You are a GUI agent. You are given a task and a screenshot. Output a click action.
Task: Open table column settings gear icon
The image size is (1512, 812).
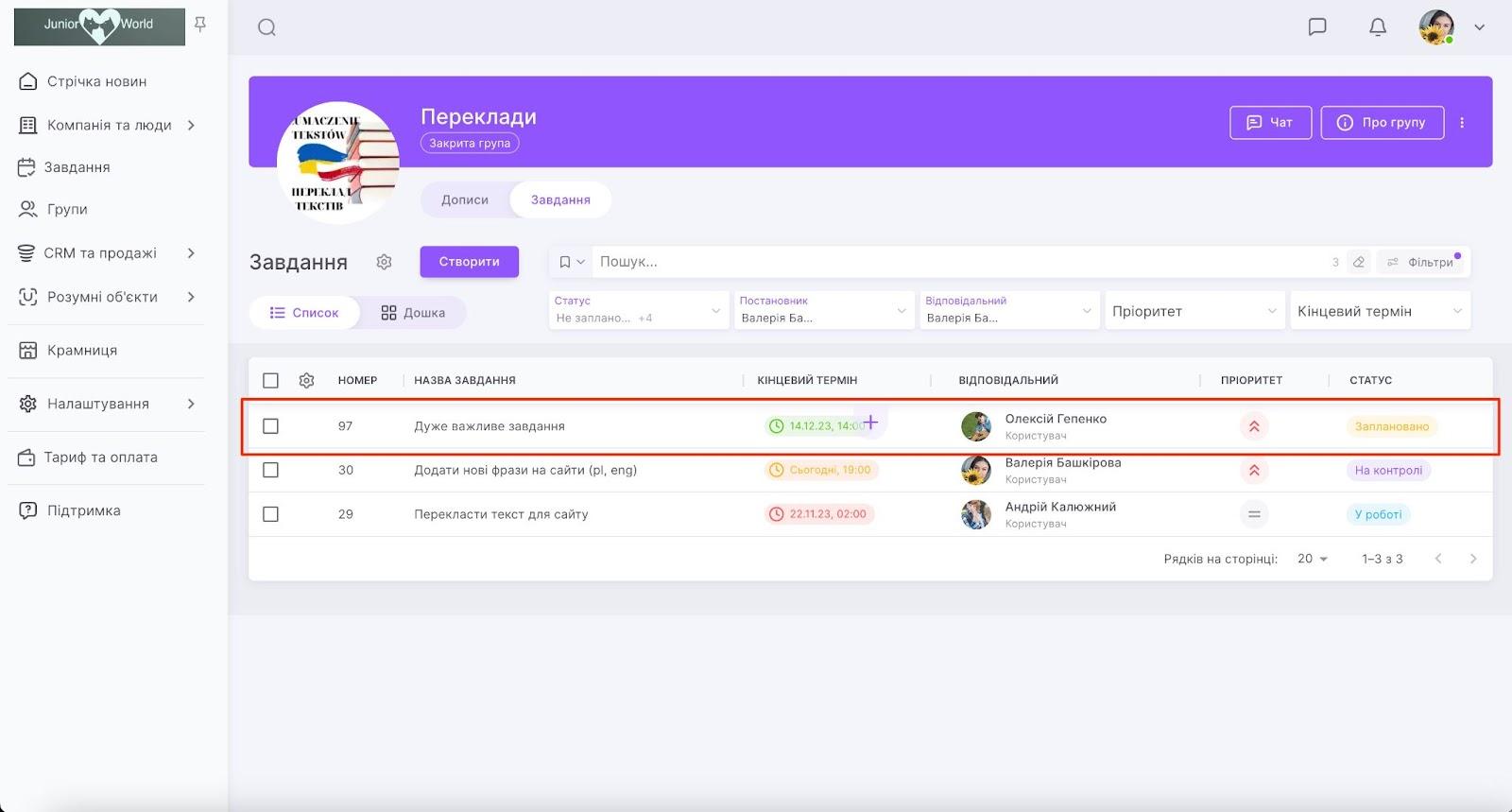306,380
